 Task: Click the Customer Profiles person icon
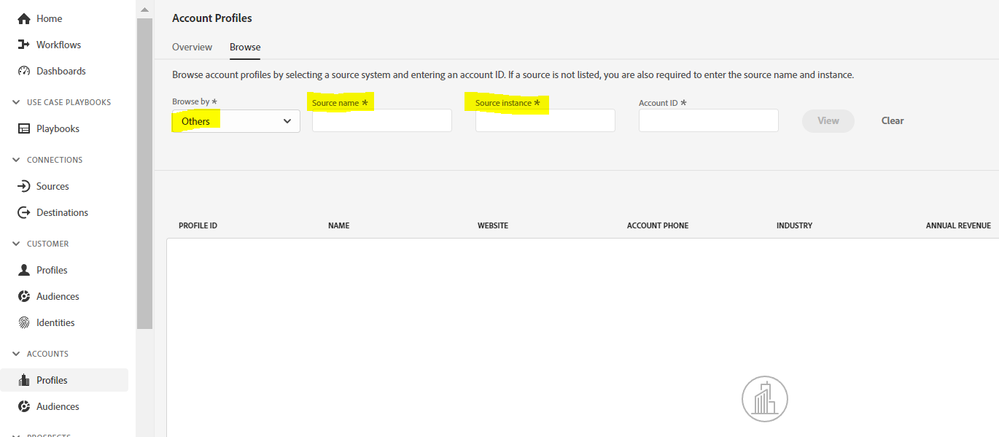[24, 270]
